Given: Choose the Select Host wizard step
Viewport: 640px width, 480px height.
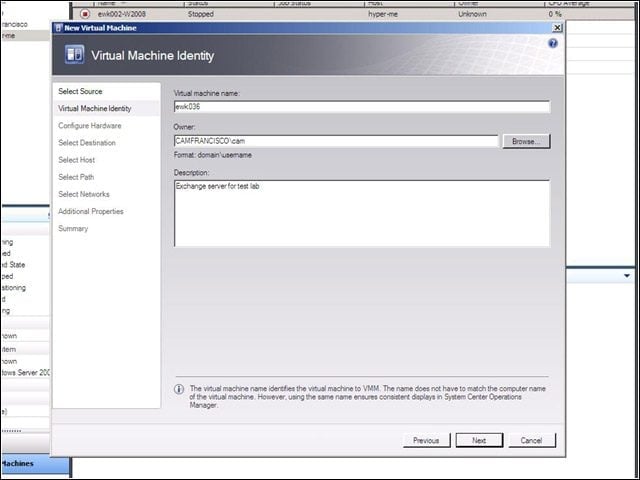Looking at the screenshot, I should (77, 160).
